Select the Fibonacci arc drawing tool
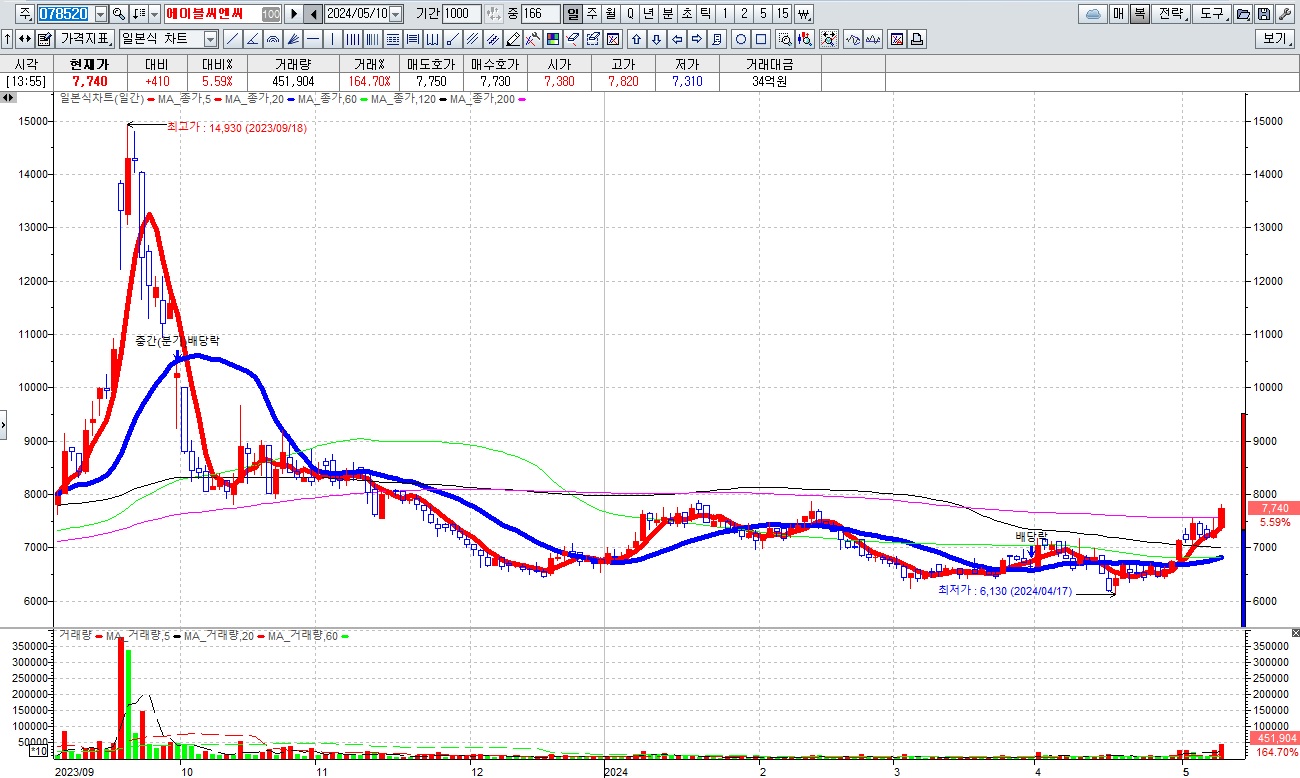 272,39
